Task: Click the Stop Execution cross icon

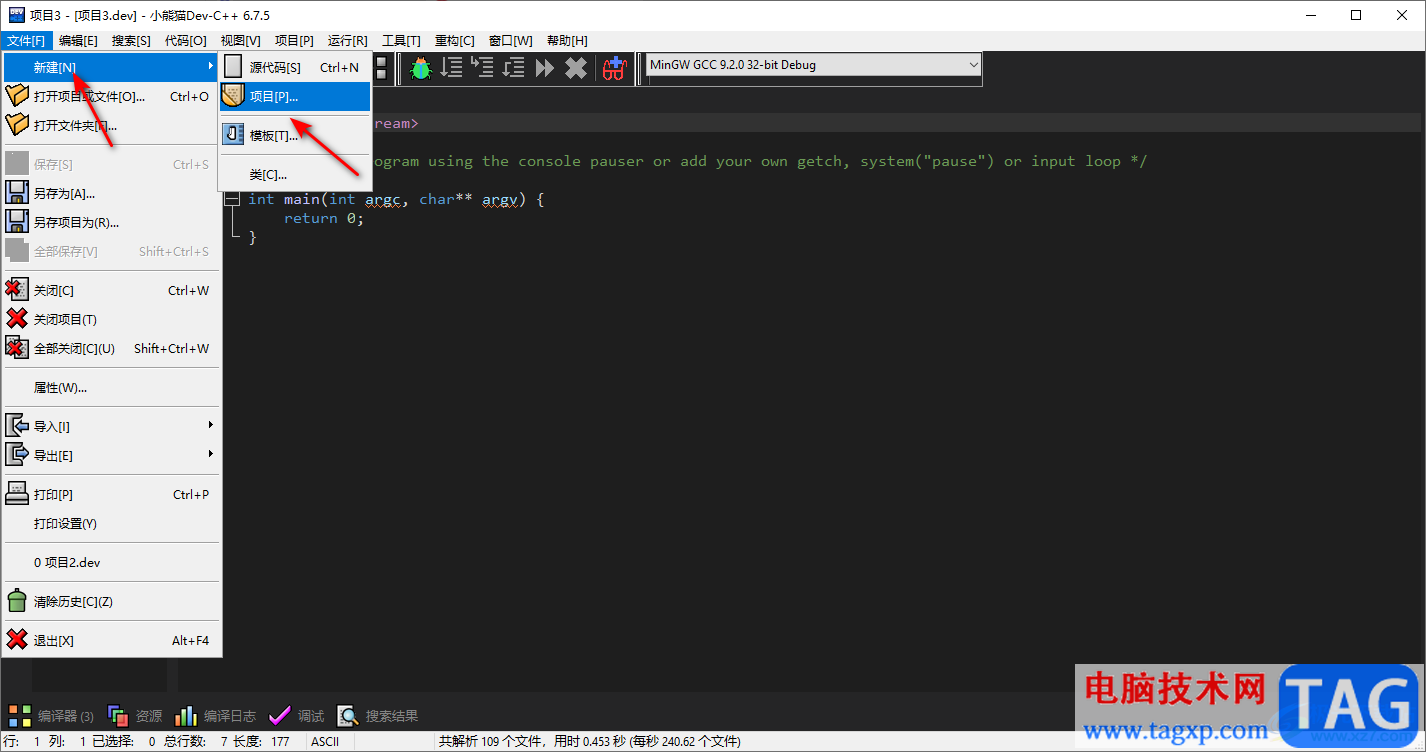Action: [576, 67]
